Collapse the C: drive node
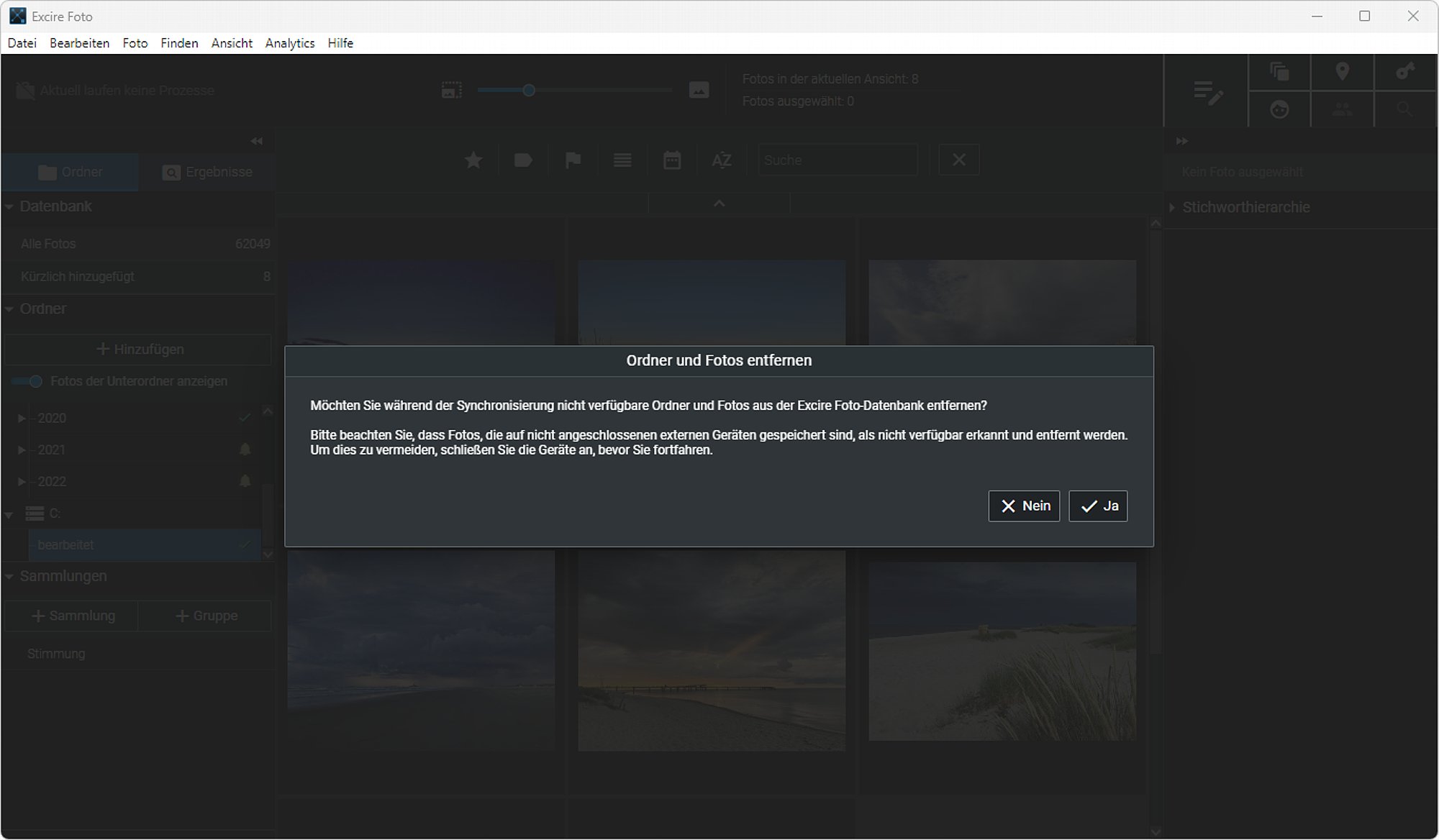 9,514
